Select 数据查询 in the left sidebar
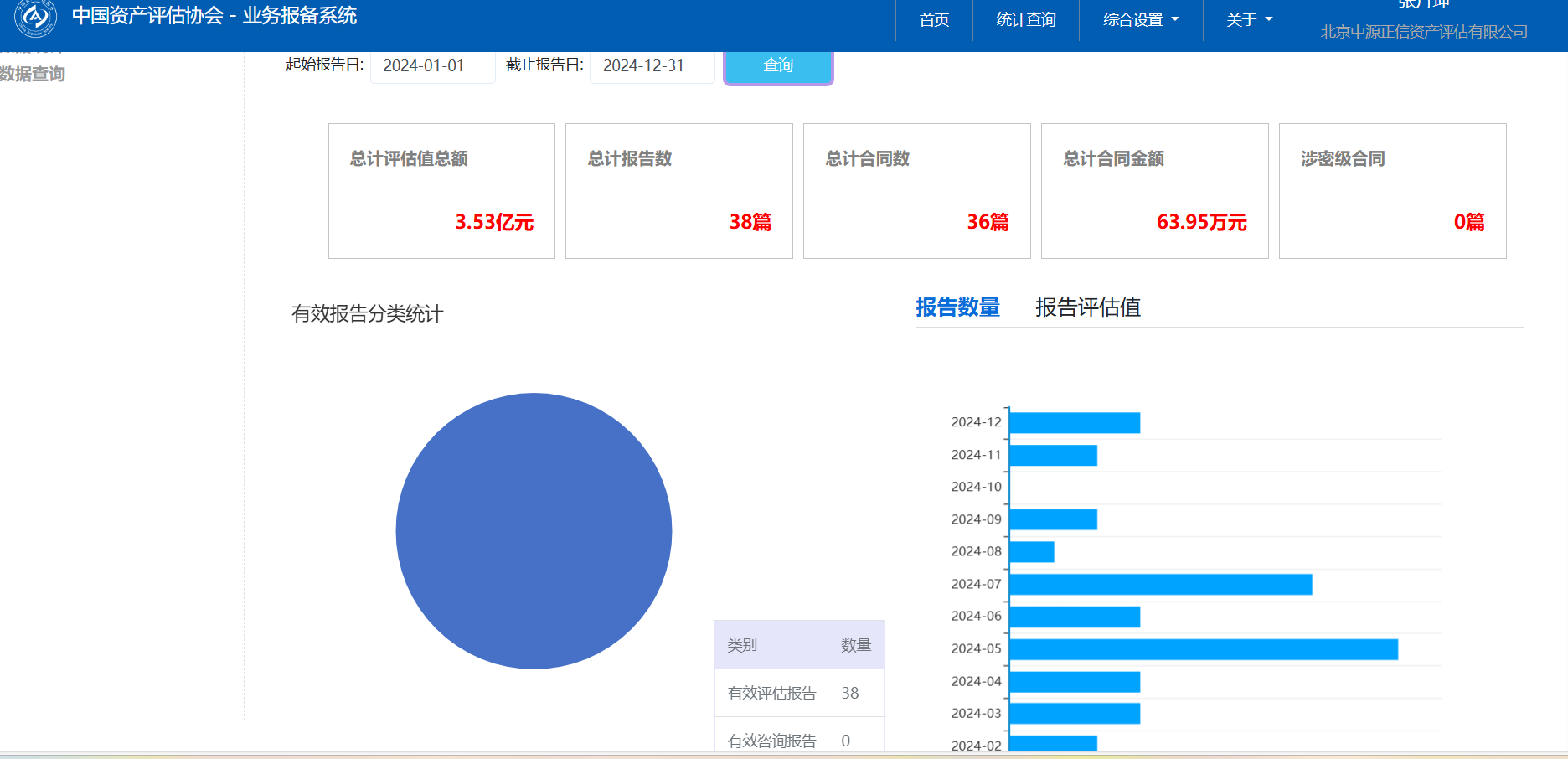The image size is (1568, 759). [34, 75]
